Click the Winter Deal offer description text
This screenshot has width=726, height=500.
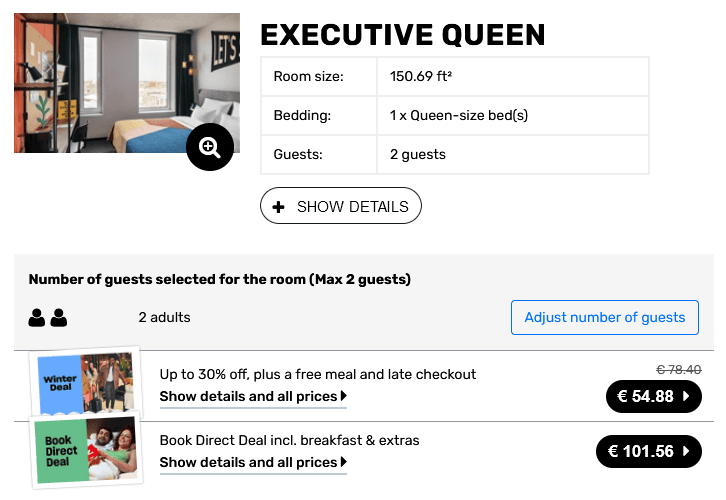tap(318, 375)
